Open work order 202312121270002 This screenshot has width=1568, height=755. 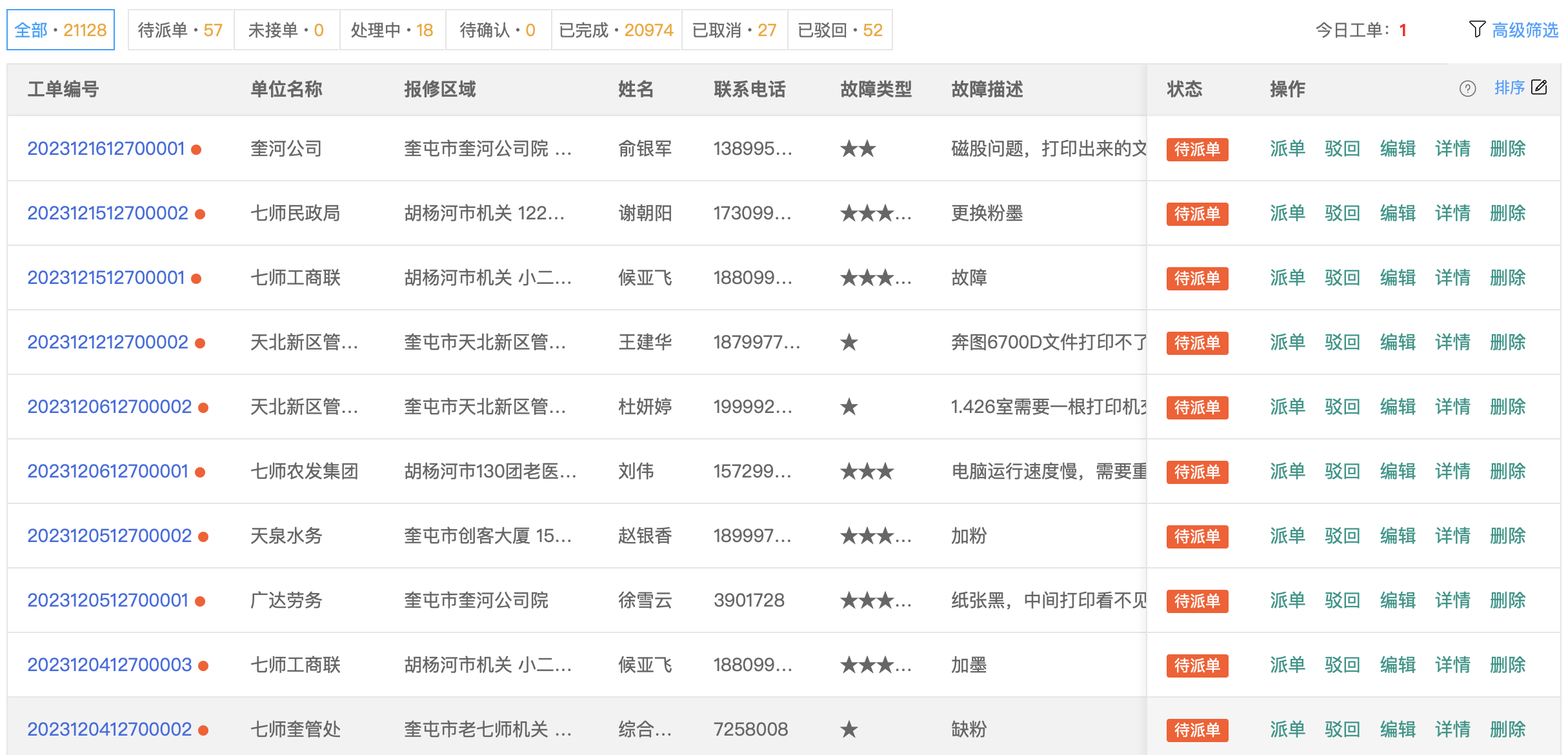coord(108,342)
